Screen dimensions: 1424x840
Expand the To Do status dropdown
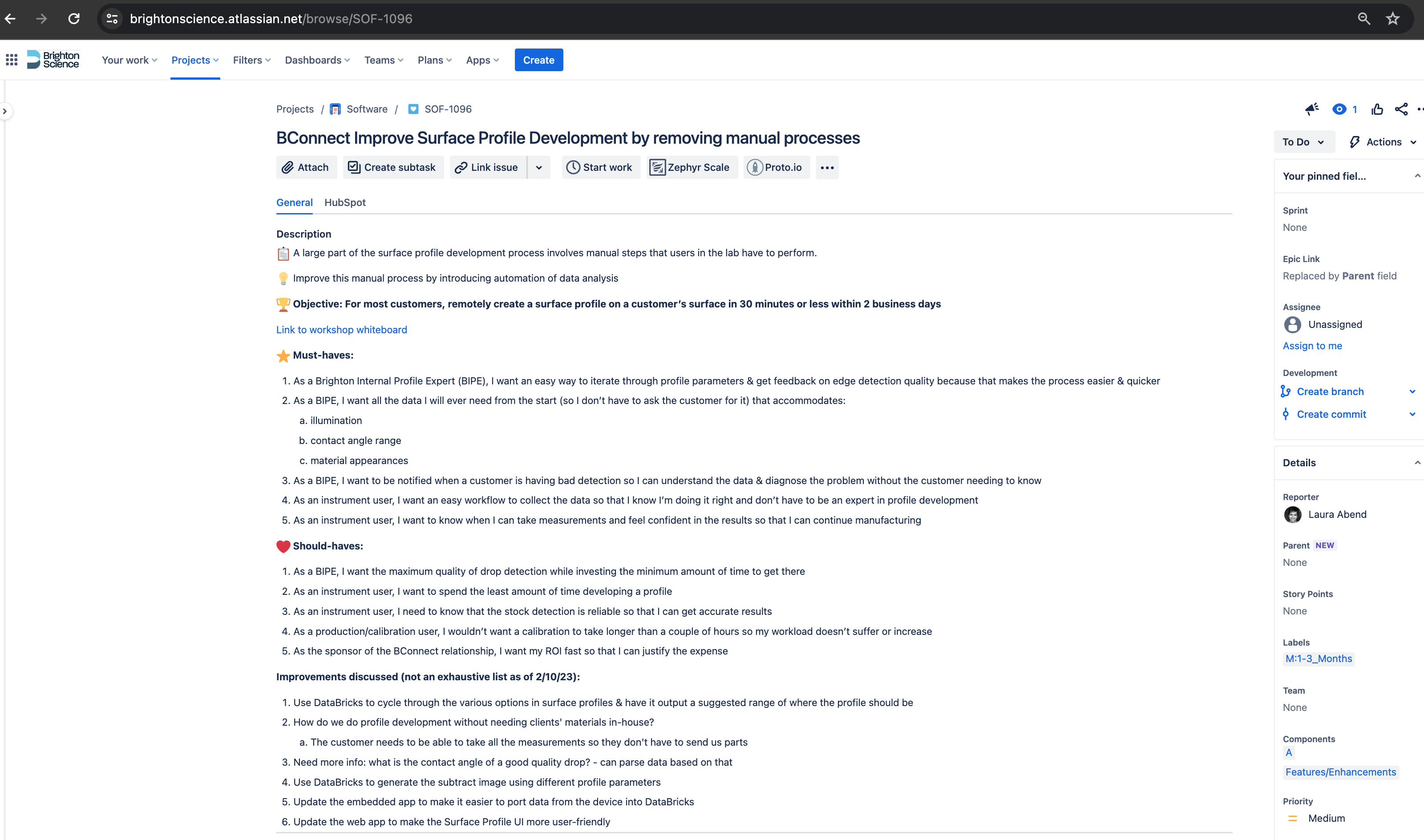click(1303, 141)
